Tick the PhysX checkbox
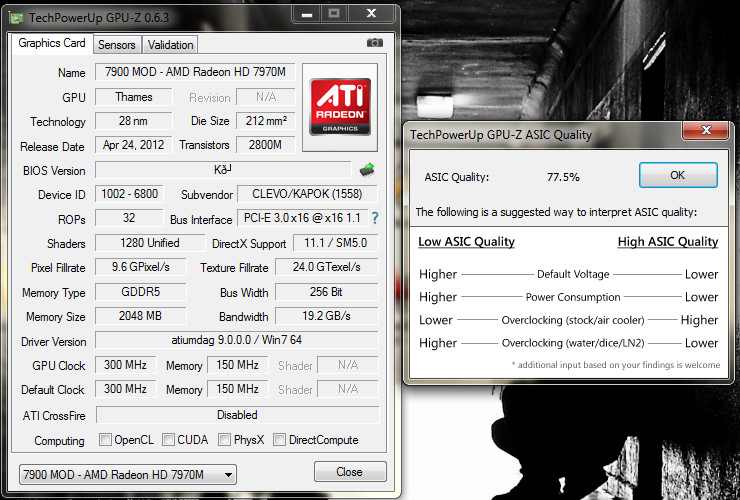The image size is (740, 500). (x=225, y=440)
